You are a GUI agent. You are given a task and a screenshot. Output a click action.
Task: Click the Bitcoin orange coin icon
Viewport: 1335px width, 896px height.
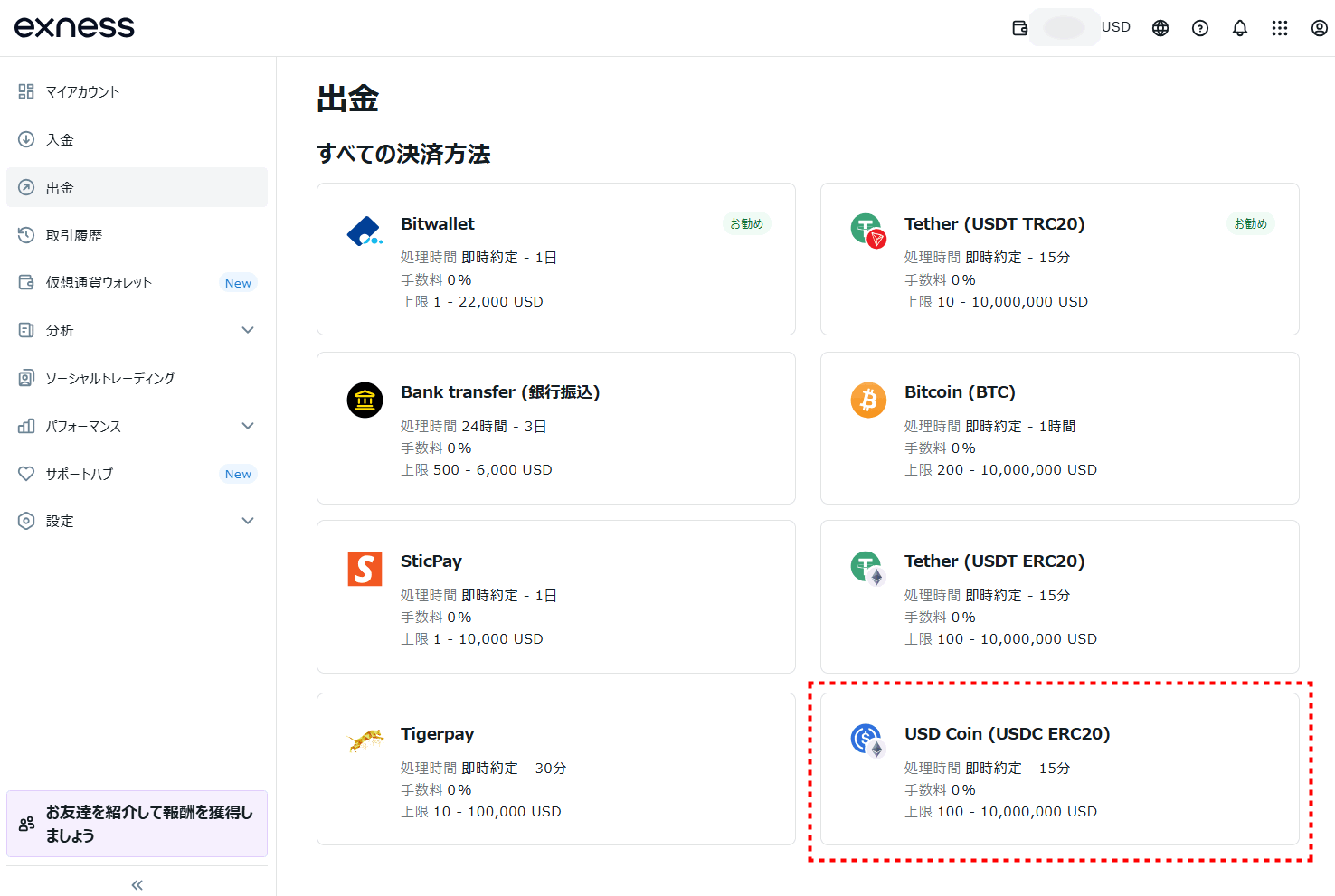click(868, 400)
